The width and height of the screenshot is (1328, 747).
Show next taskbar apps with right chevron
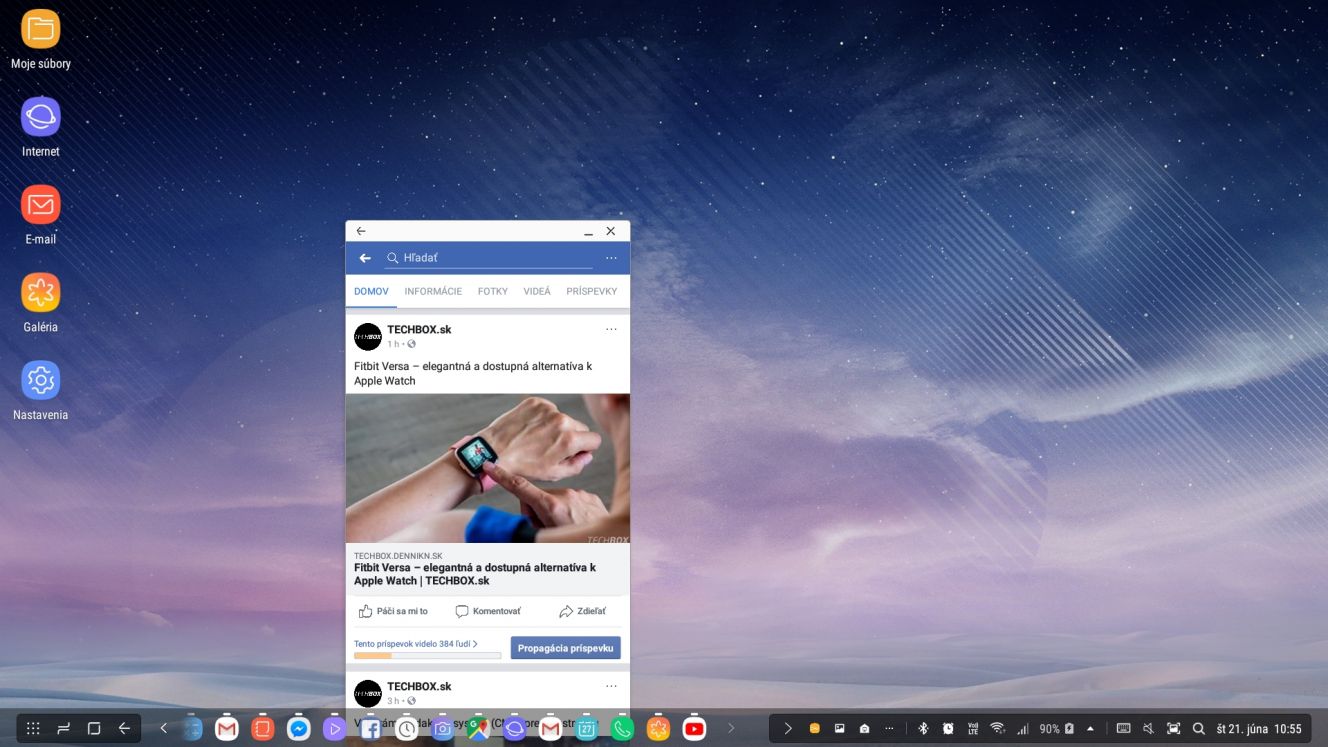pyautogui.click(x=731, y=729)
